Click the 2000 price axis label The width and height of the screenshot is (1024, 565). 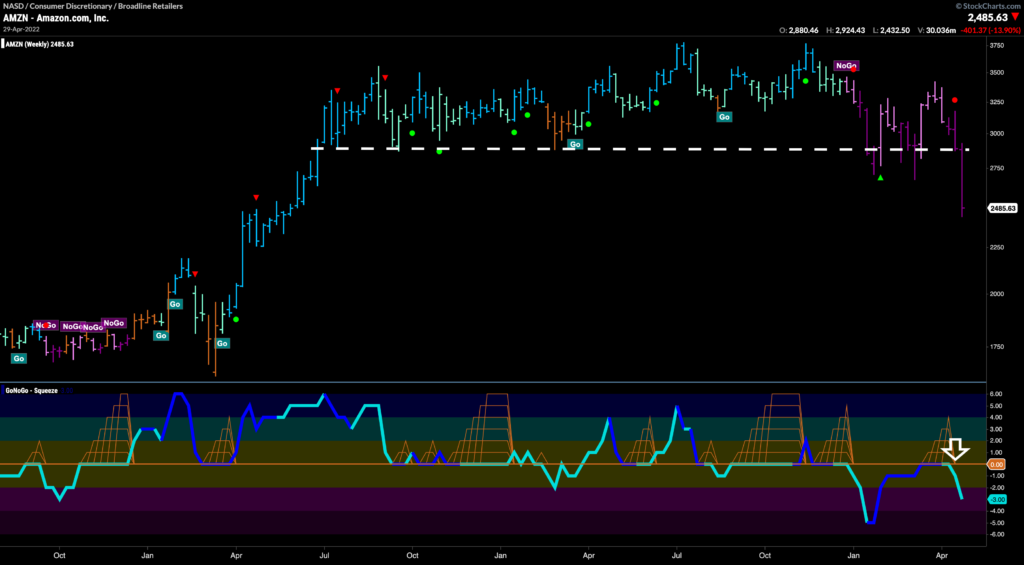pyautogui.click(x=997, y=293)
